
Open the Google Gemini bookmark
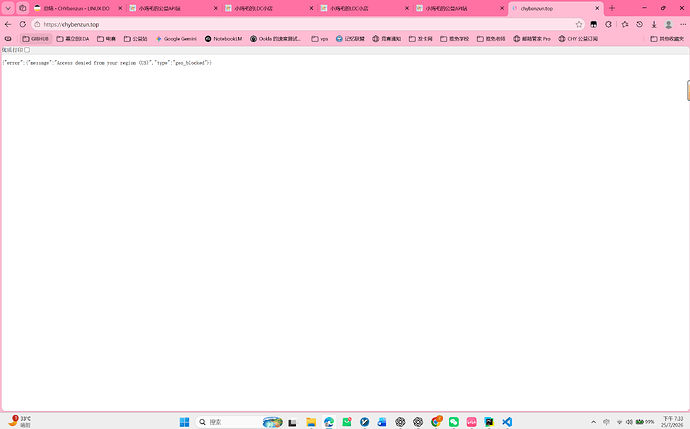tap(176, 39)
